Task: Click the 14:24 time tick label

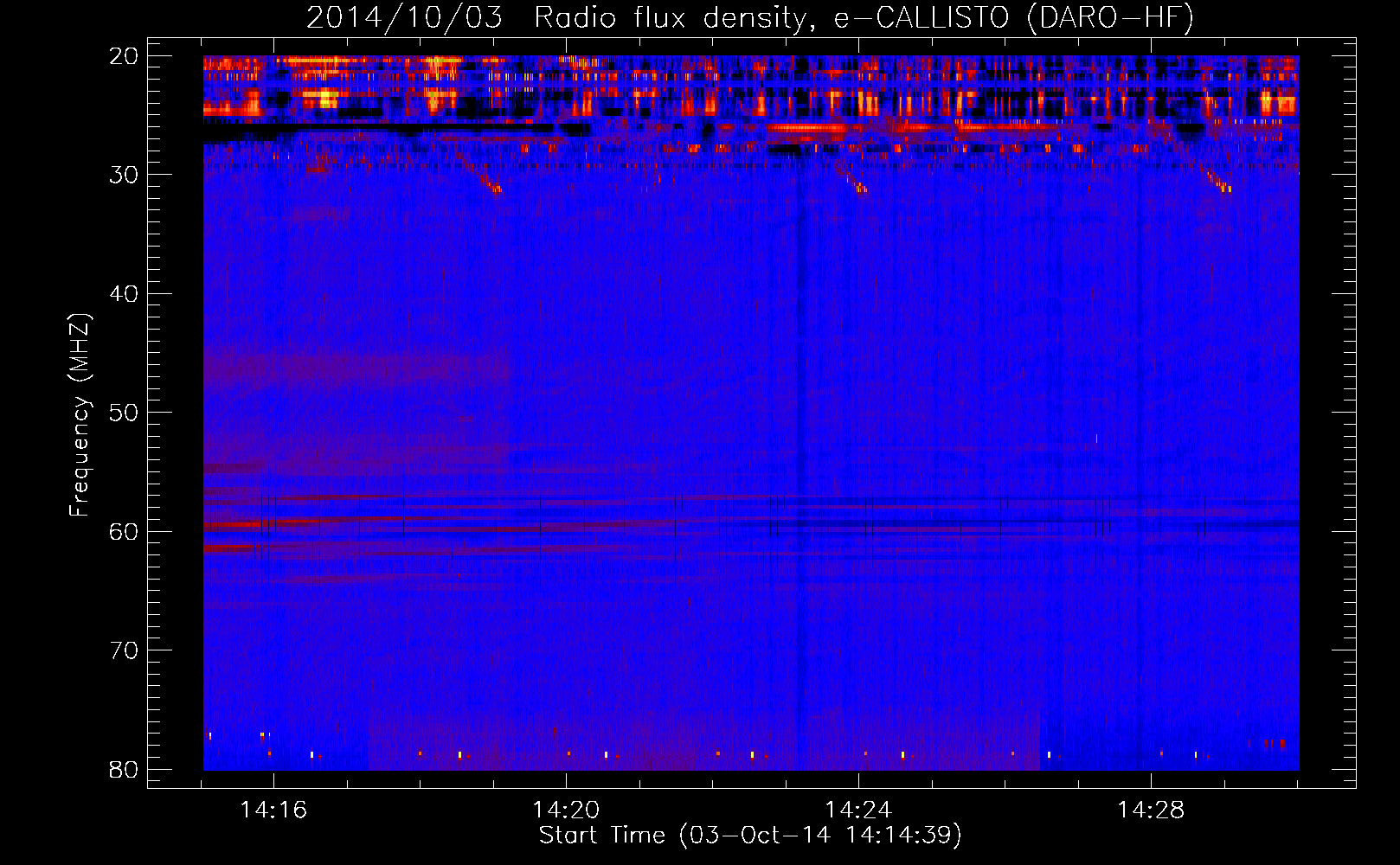Action: tap(858, 811)
